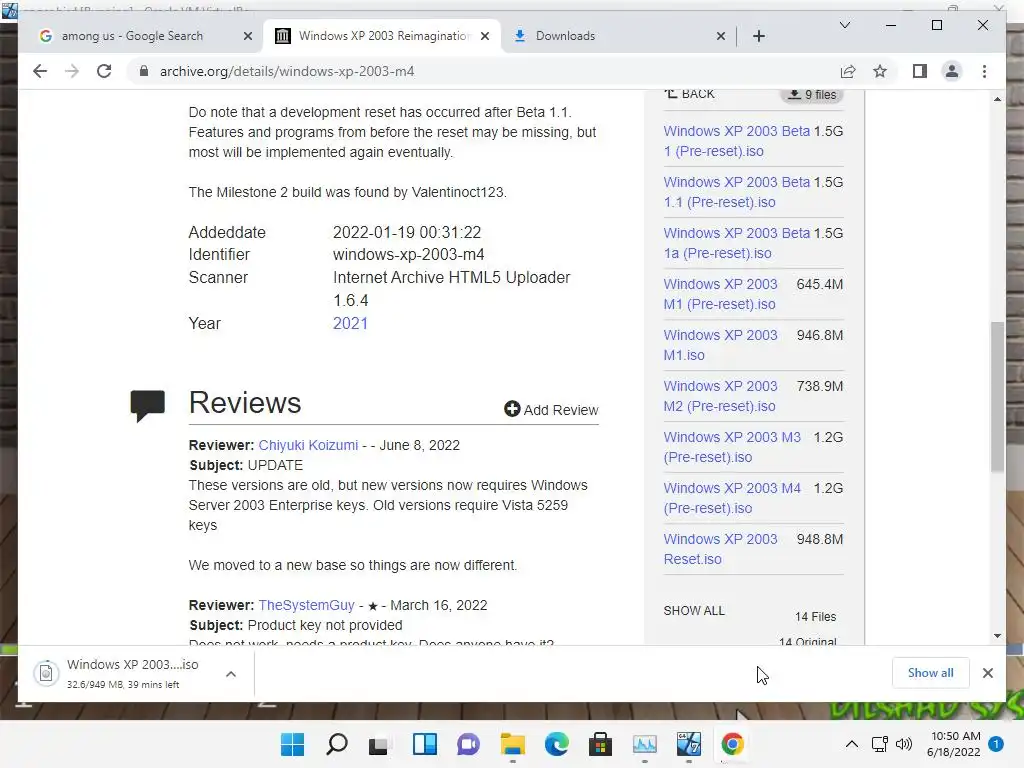The image size is (1024, 768).
Task: Open the notification badge in the tray
Action: tap(996, 744)
